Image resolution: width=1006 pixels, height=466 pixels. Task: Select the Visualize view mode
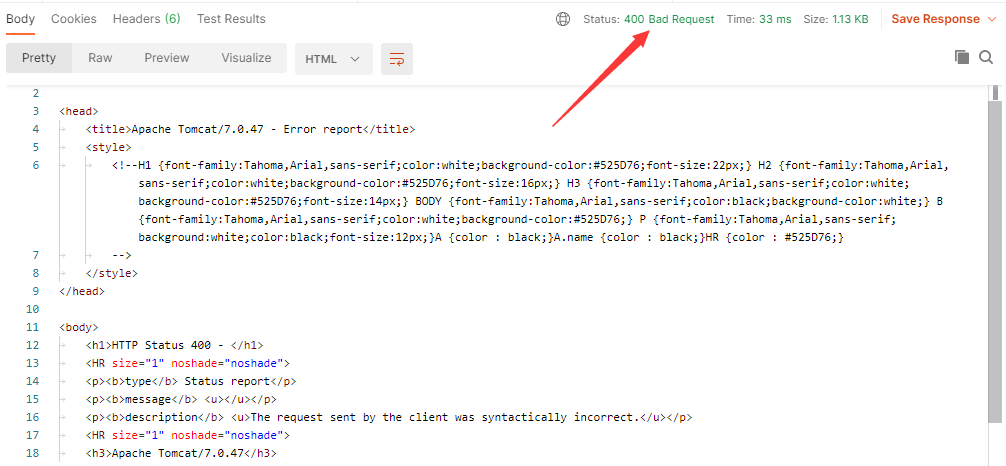(x=246, y=58)
